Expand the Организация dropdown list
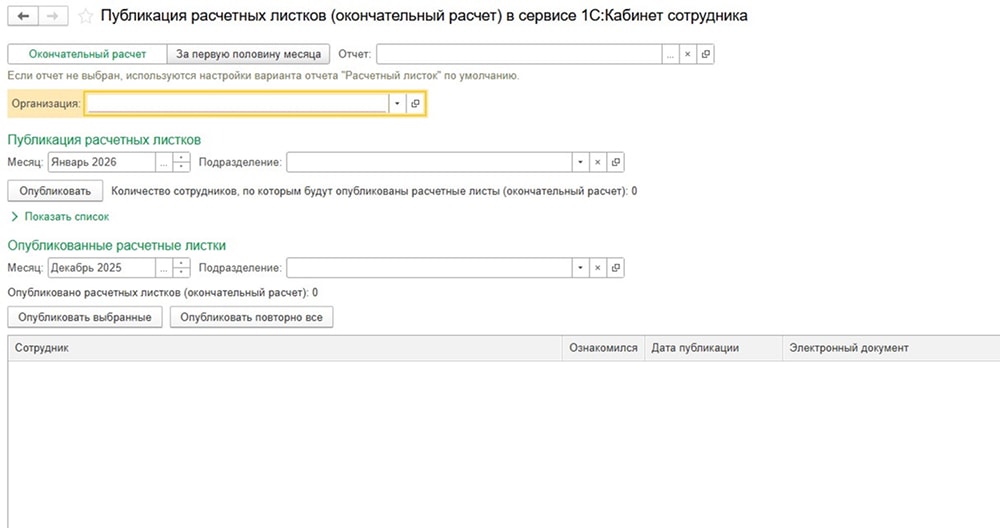The width and height of the screenshot is (1000, 528). (397, 103)
